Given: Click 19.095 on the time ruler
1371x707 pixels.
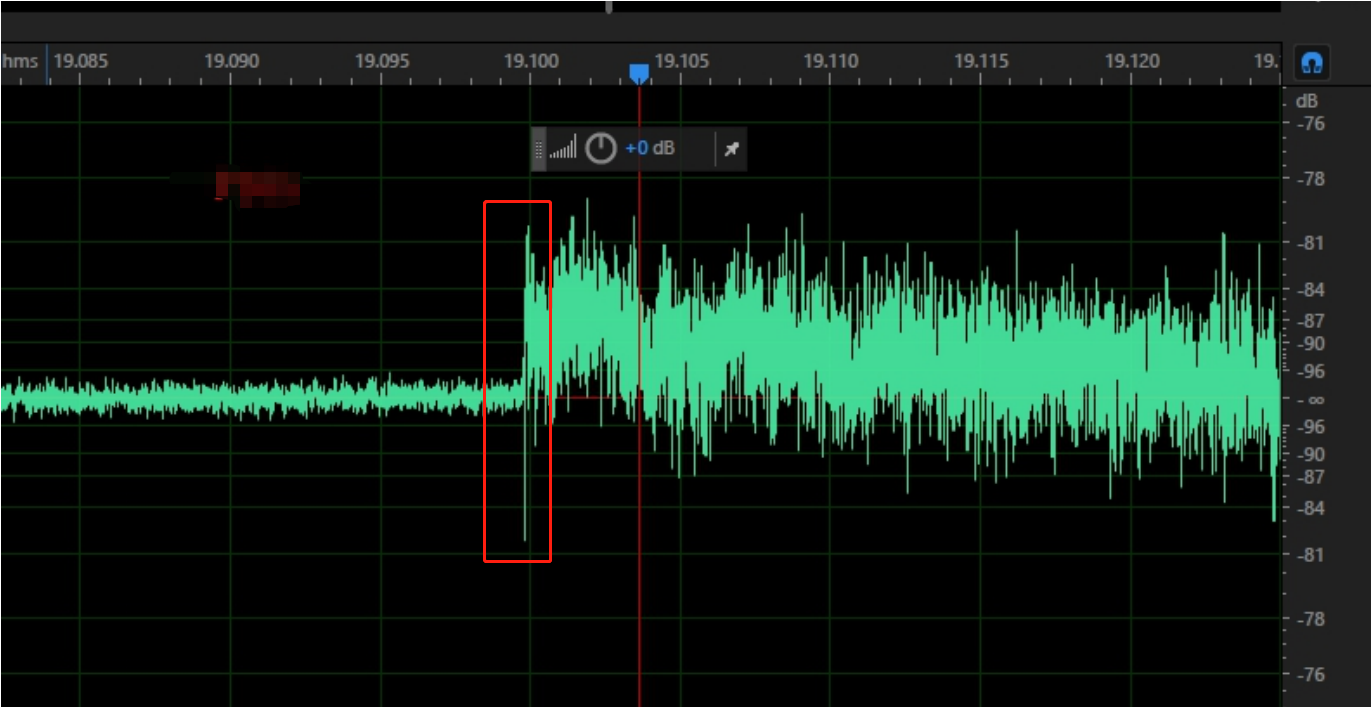Looking at the screenshot, I should coord(382,61).
